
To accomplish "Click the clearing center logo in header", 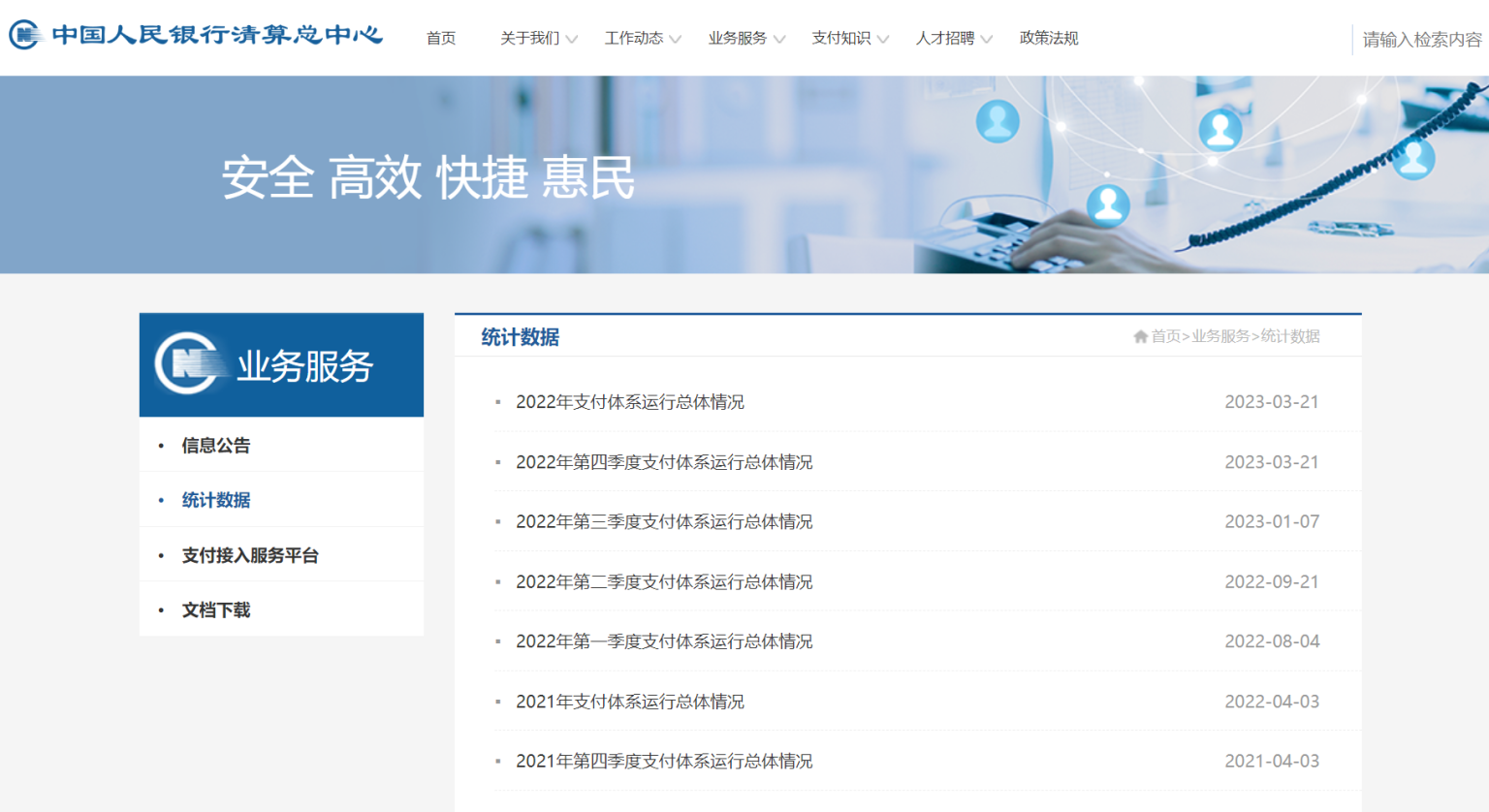I will point(196,35).
